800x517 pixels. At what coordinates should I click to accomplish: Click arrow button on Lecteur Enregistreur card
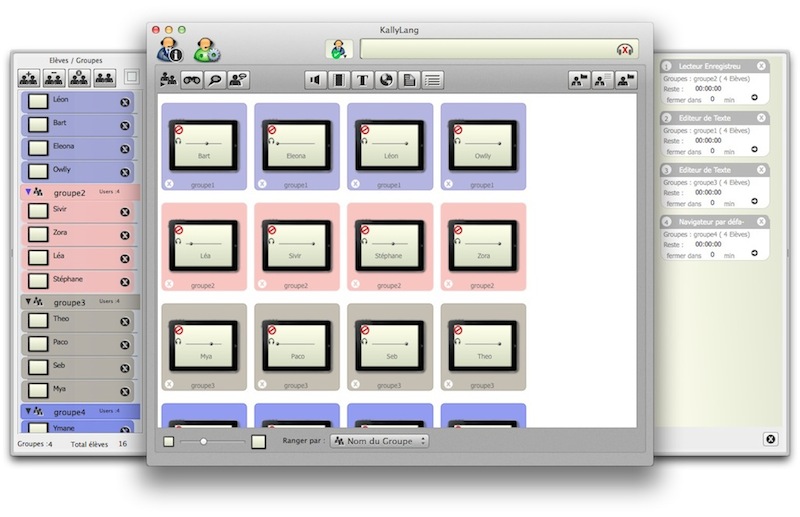pyautogui.click(x=755, y=97)
